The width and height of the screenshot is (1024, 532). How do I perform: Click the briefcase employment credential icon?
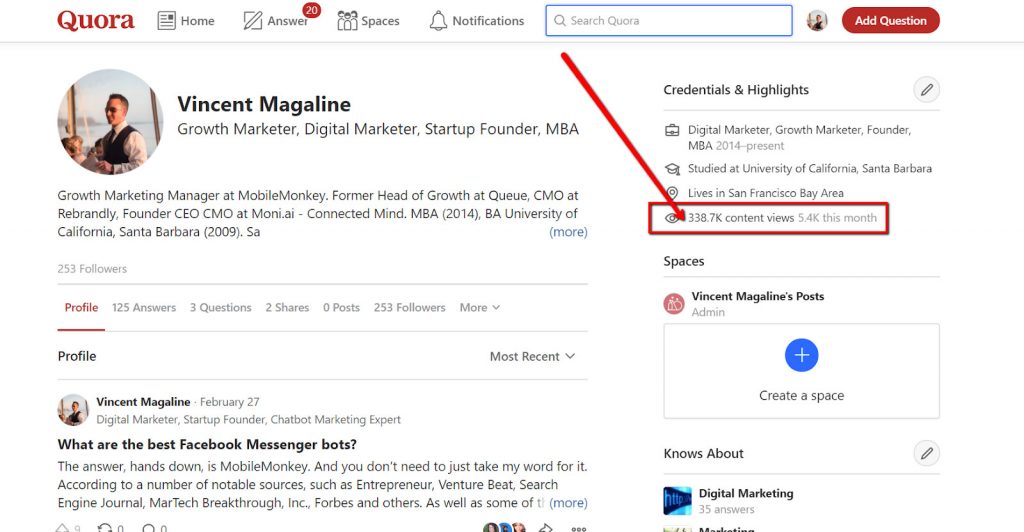pyautogui.click(x=672, y=131)
